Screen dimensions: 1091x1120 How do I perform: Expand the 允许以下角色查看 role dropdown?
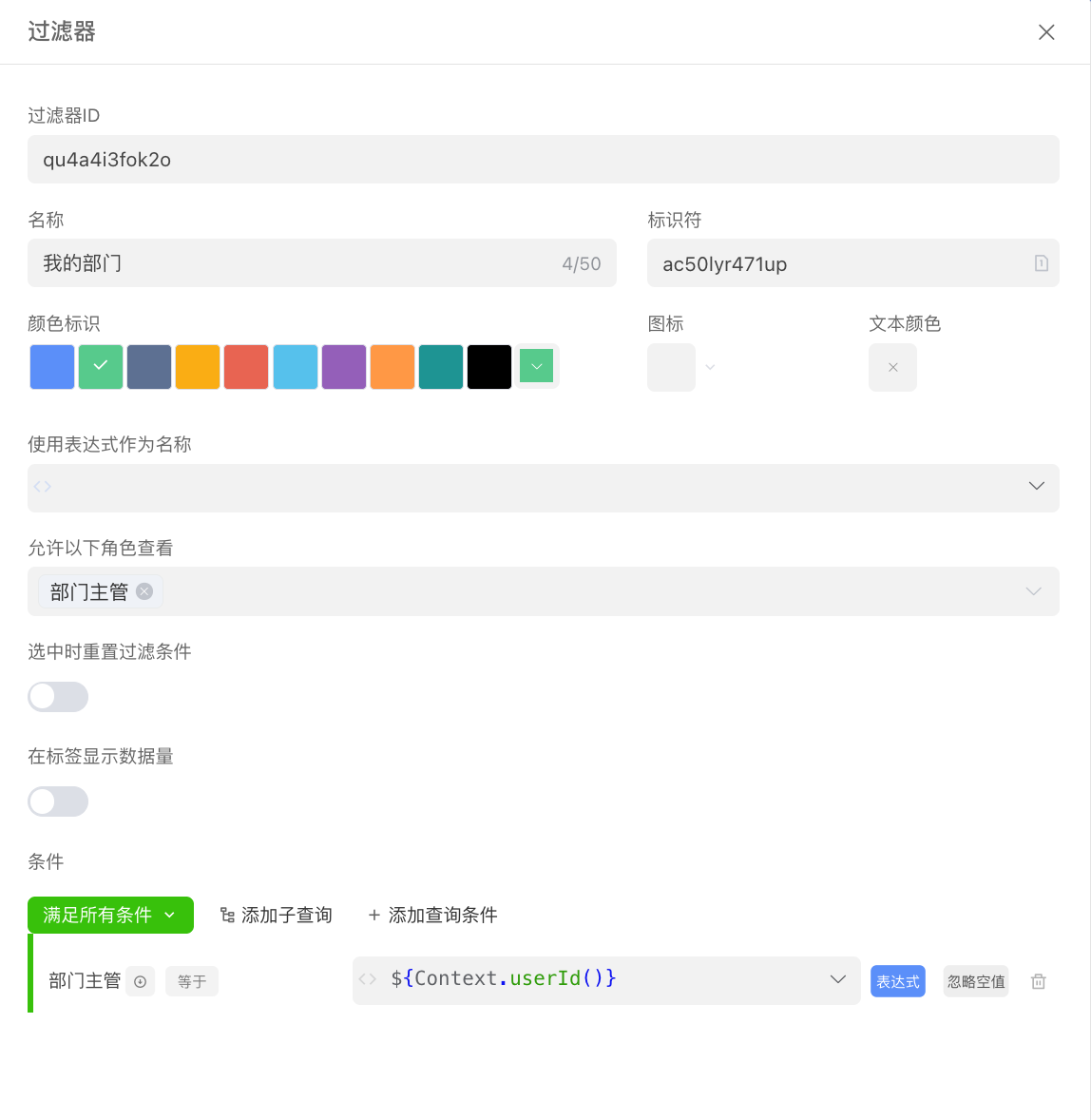point(1033,590)
